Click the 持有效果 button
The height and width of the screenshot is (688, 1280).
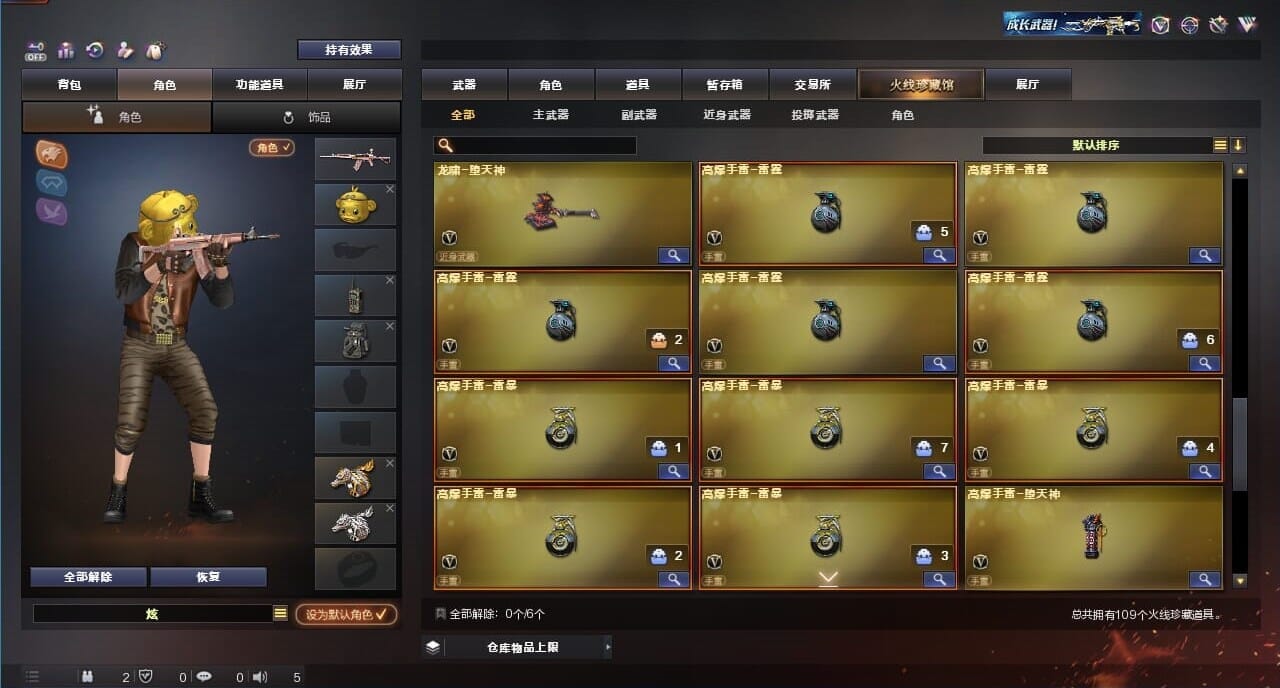coord(349,50)
